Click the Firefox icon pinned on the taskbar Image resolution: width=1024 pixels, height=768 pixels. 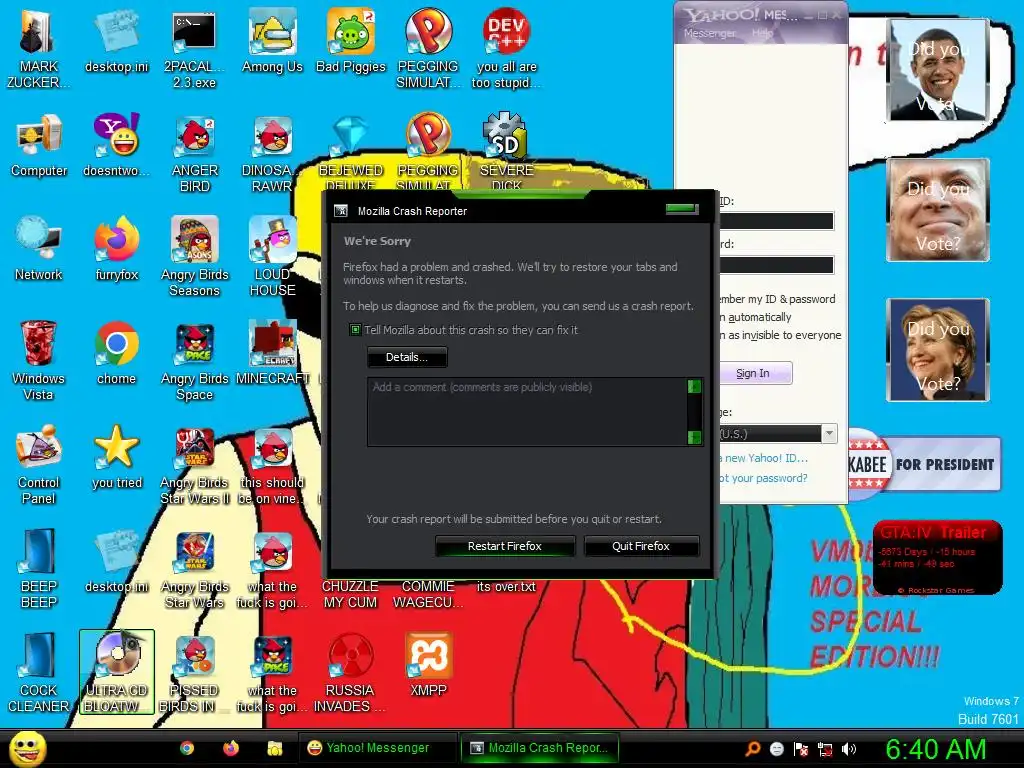231,748
